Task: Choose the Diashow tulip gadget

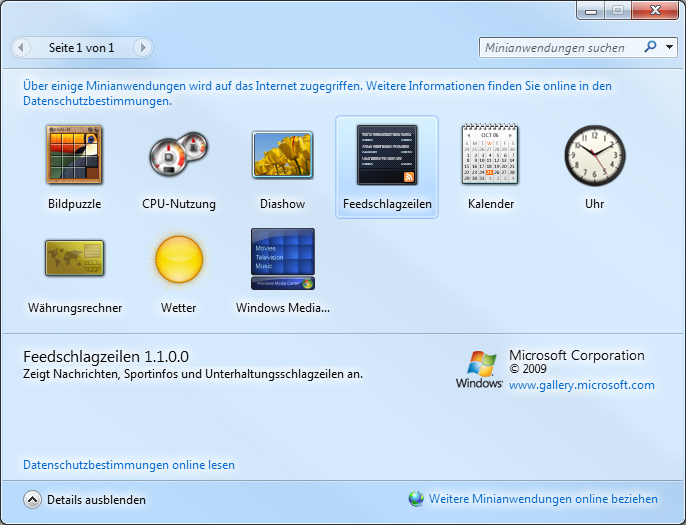Action: click(x=283, y=155)
